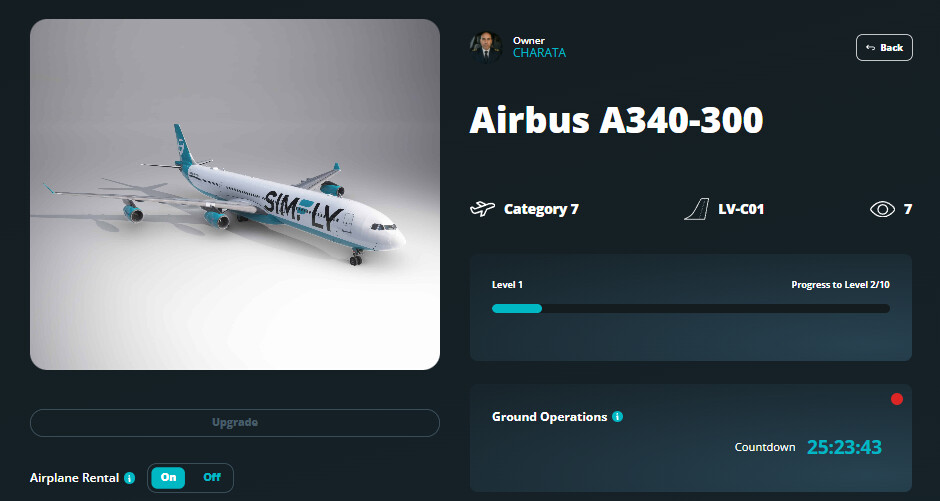940x501 pixels.
Task: Click the Category 7 label
Action: click(541, 209)
